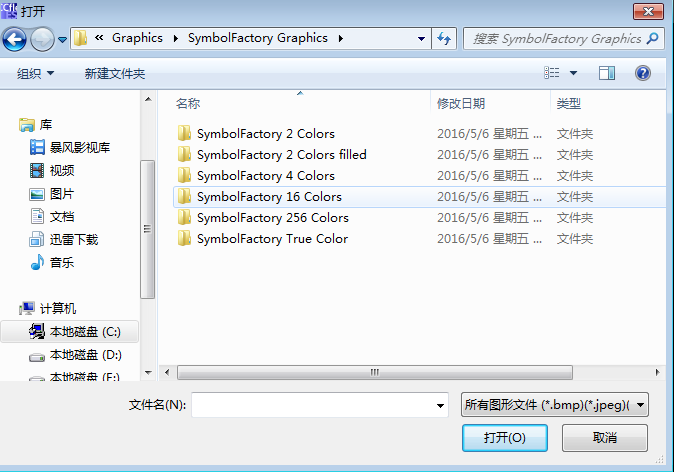The height and width of the screenshot is (472, 674).
Task: Open the address bar history dropdown
Action: click(x=421, y=39)
